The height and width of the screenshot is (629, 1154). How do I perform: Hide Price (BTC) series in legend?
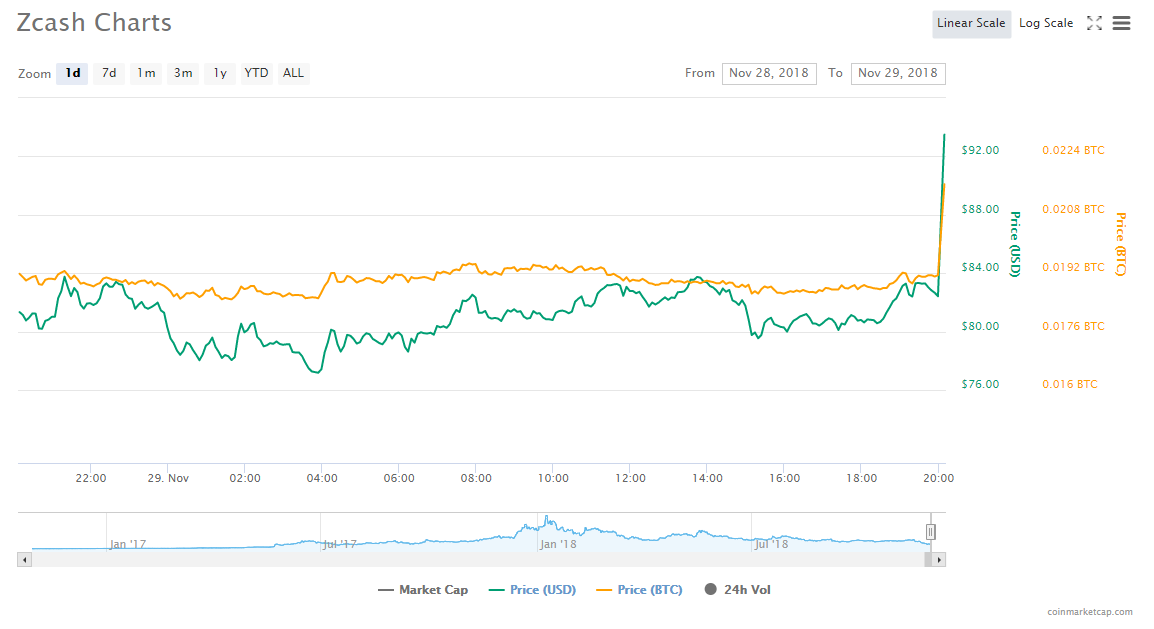tap(639, 590)
